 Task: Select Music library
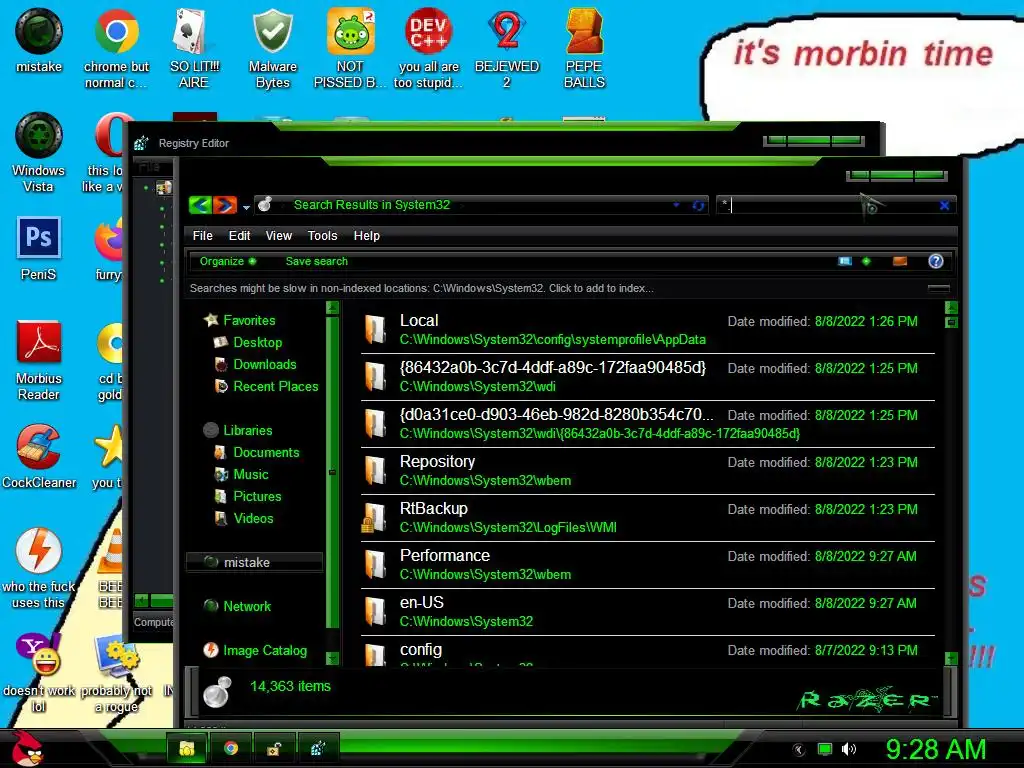coord(242,475)
